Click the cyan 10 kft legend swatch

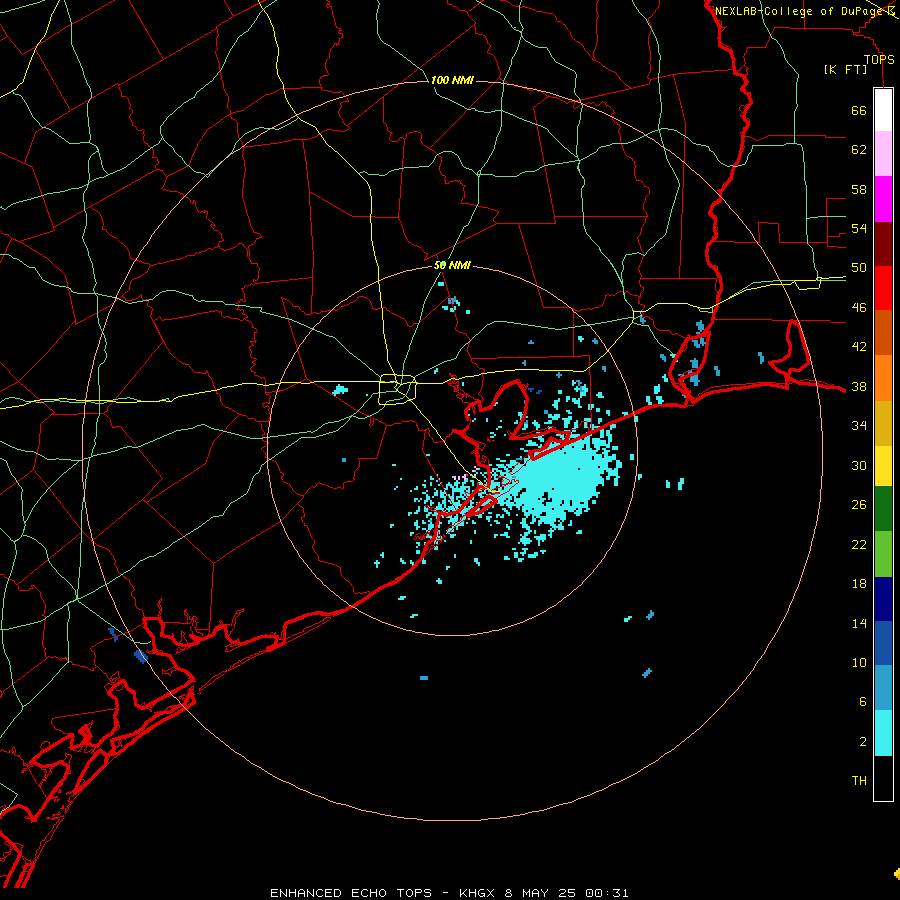click(883, 733)
